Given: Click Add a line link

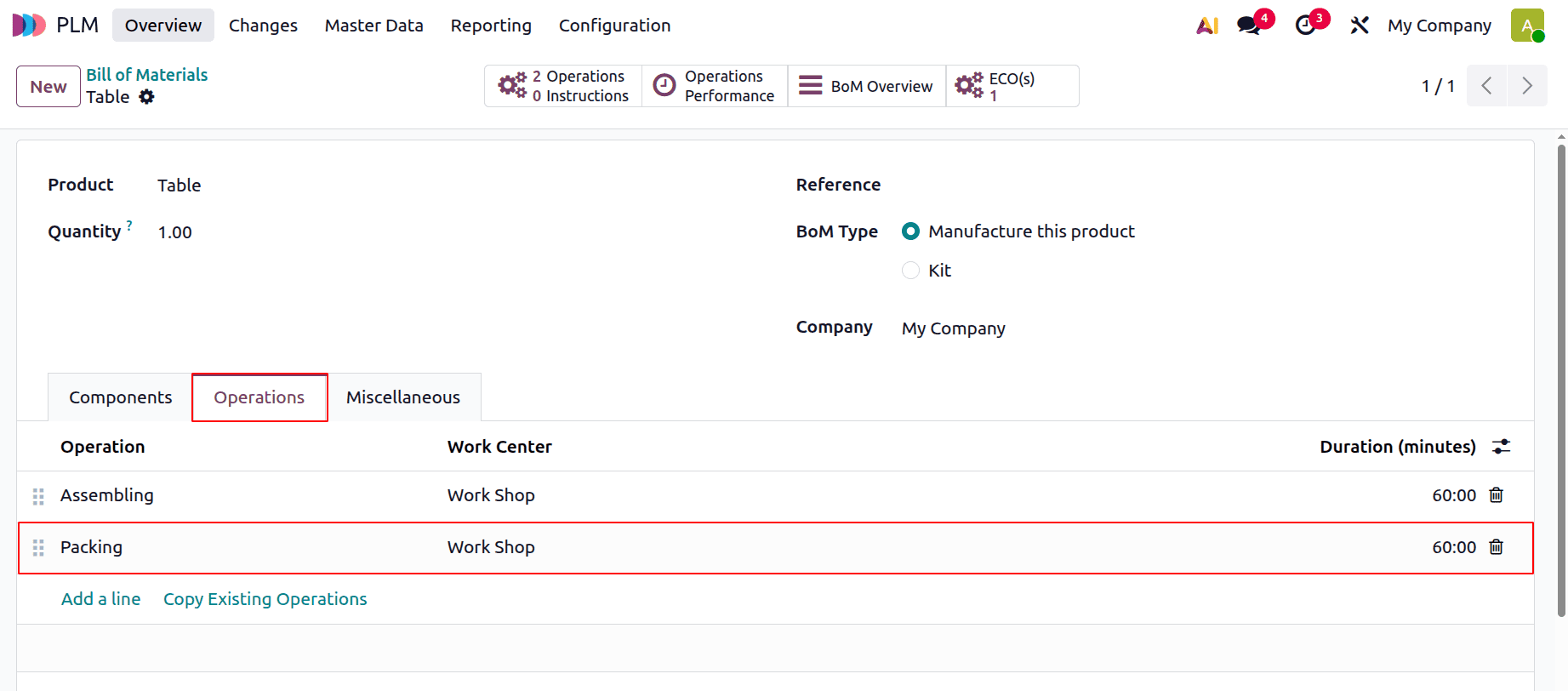Looking at the screenshot, I should 101,599.
